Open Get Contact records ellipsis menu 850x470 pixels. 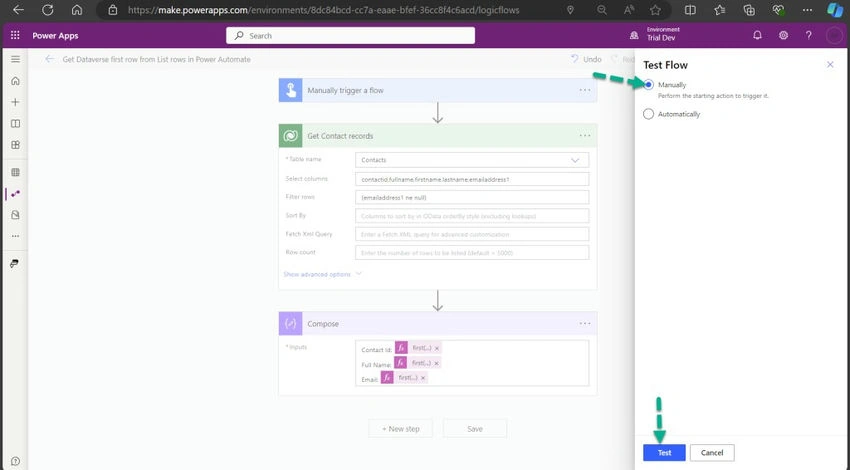click(x=584, y=136)
